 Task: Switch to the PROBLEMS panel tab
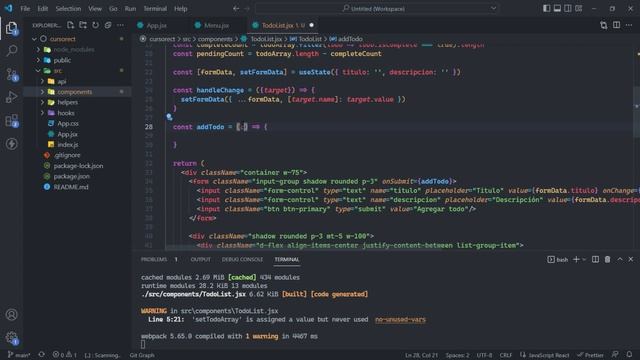click(154, 259)
